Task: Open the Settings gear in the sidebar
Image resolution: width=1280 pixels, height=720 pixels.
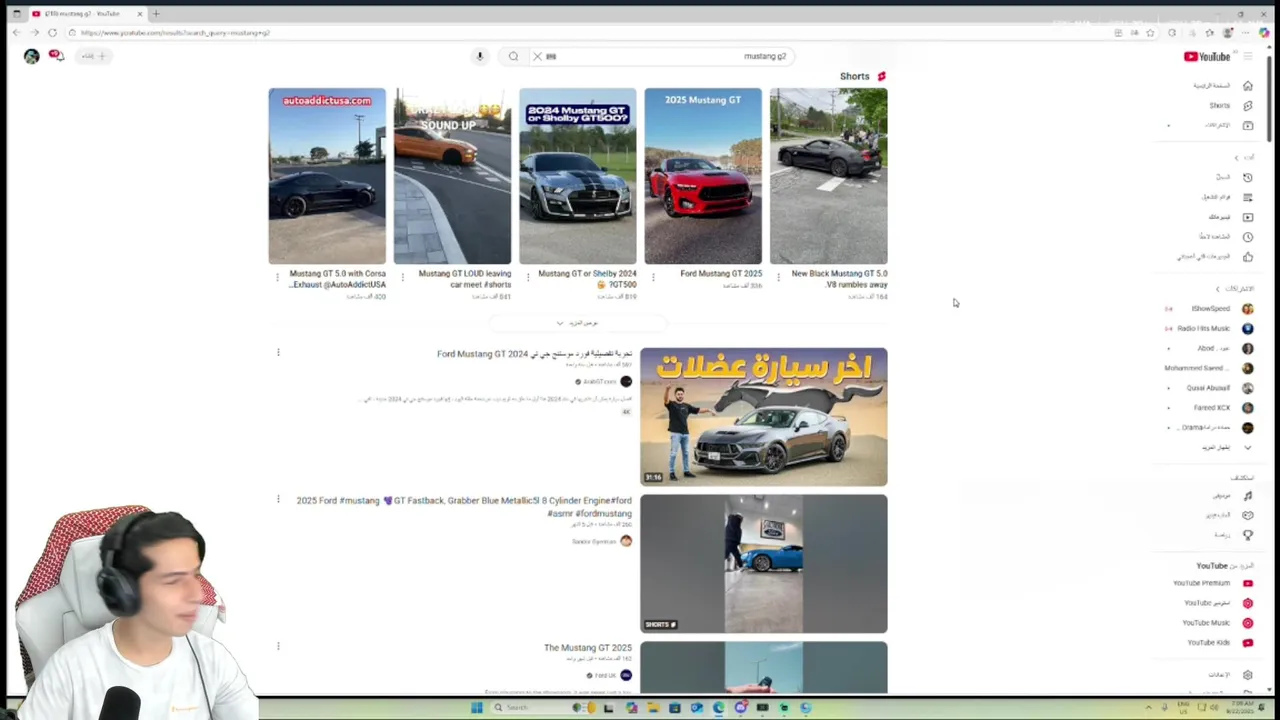Action: (x=1247, y=675)
